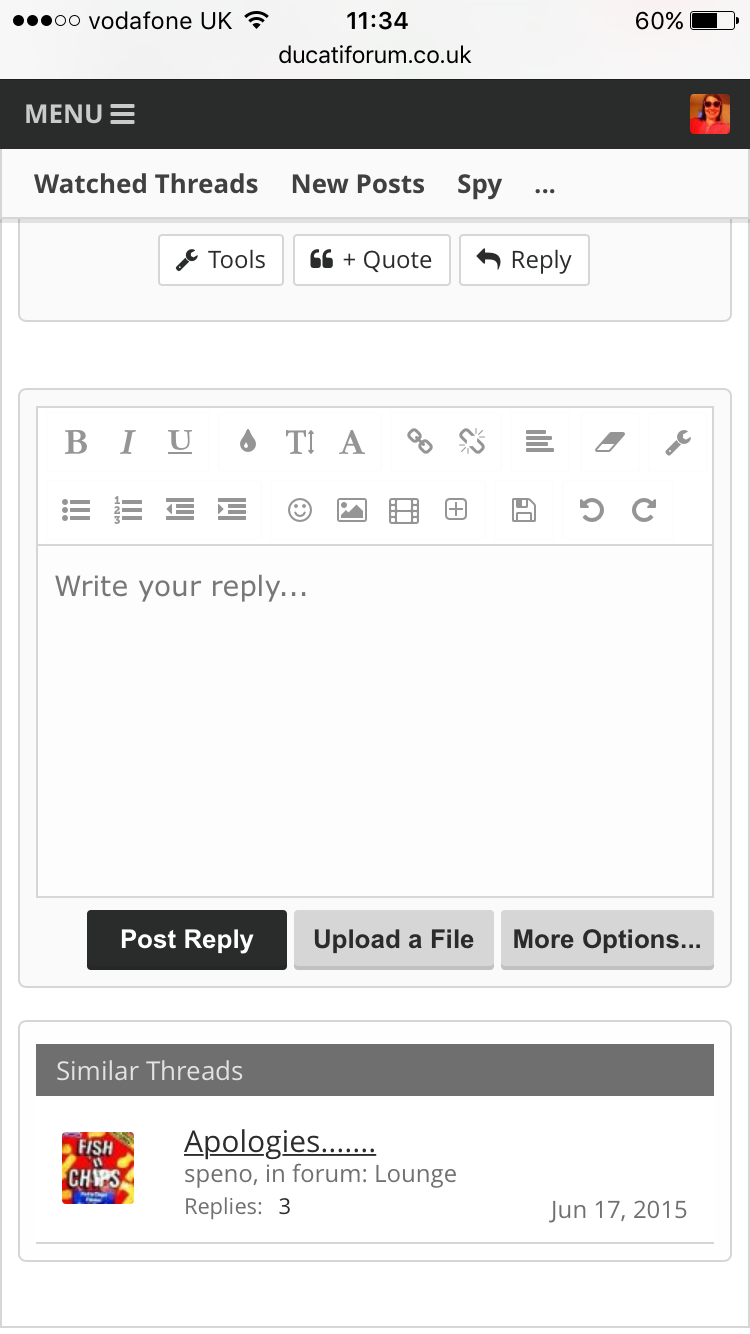The image size is (750, 1334).
Task: Toggle bold formatting in editor
Action: (76, 442)
